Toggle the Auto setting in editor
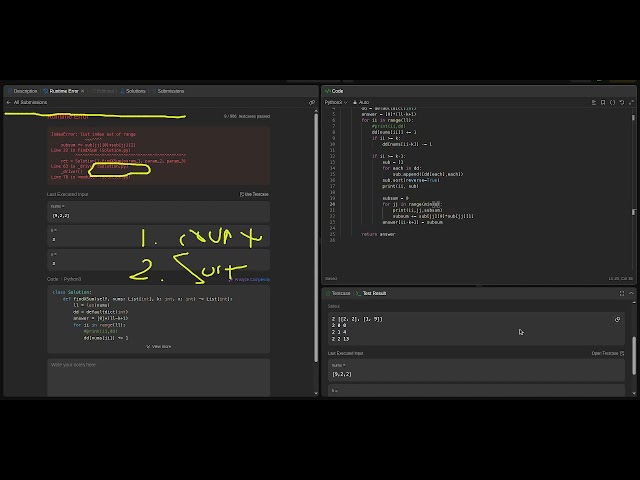Image resolution: width=640 pixels, height=480 pixels. 361,102
